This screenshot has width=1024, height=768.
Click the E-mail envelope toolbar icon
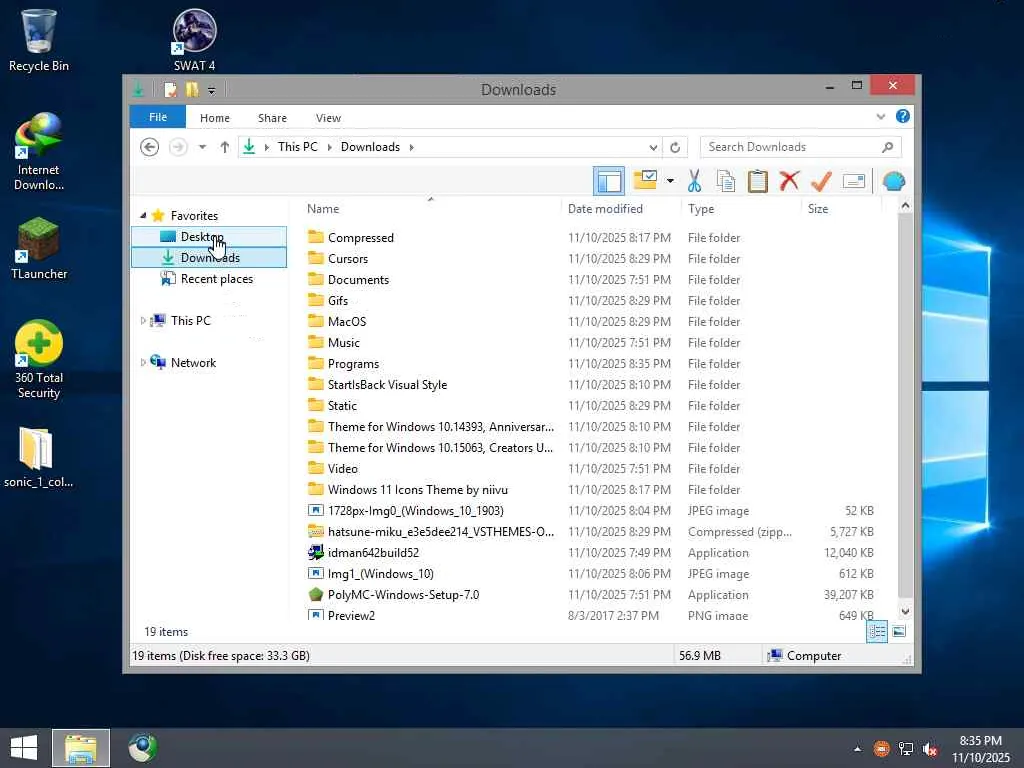pos(854,181)
